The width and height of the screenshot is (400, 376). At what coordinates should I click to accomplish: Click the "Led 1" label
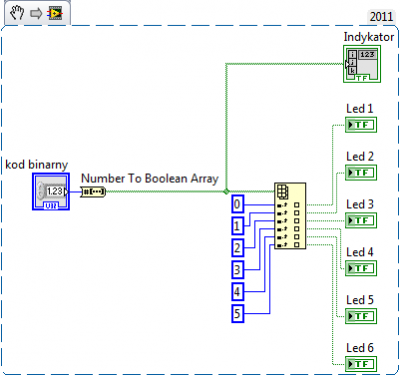[x=360, y=109]
